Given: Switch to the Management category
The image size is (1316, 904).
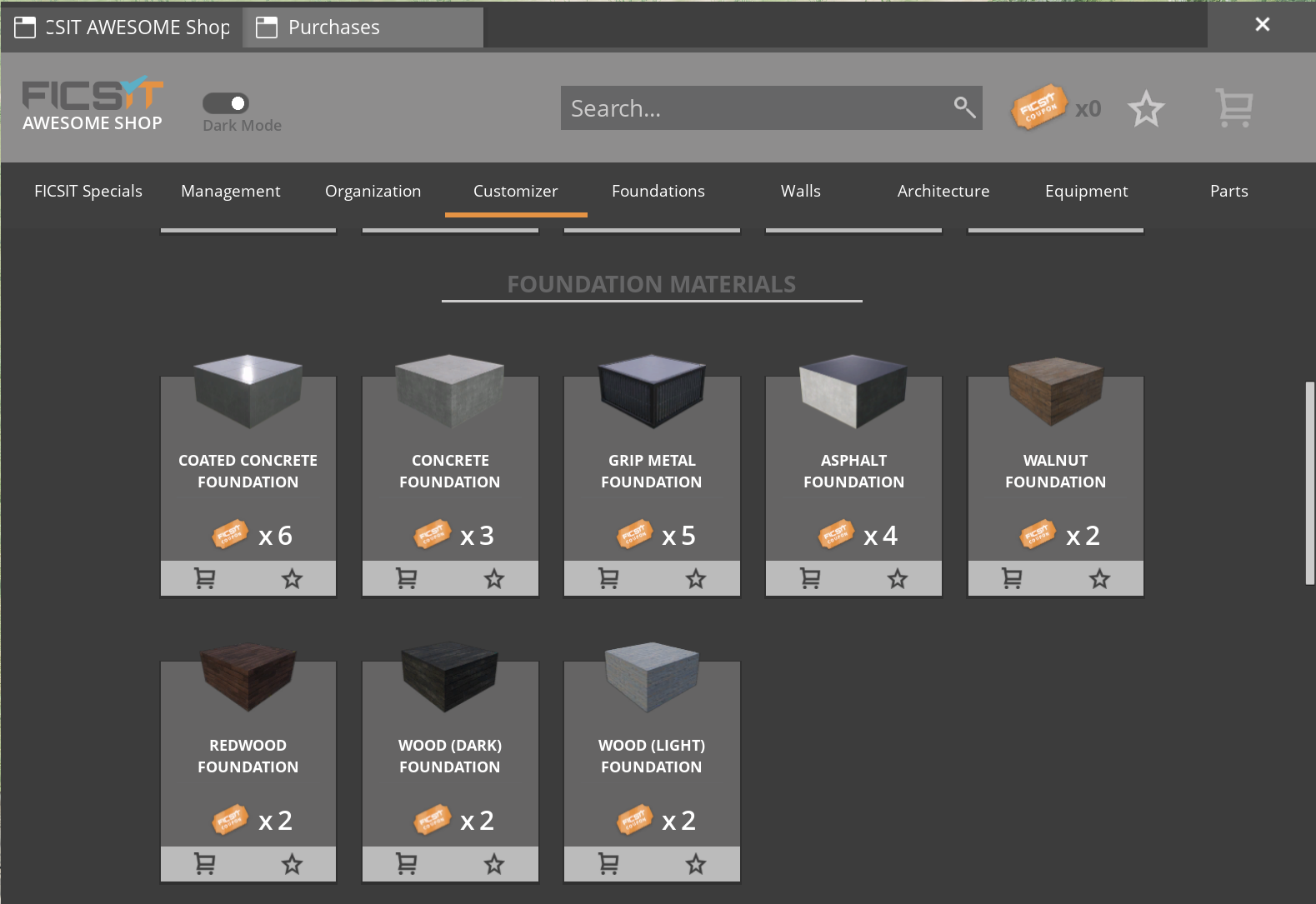Looking at the screenshot, I should coord(231,191).
